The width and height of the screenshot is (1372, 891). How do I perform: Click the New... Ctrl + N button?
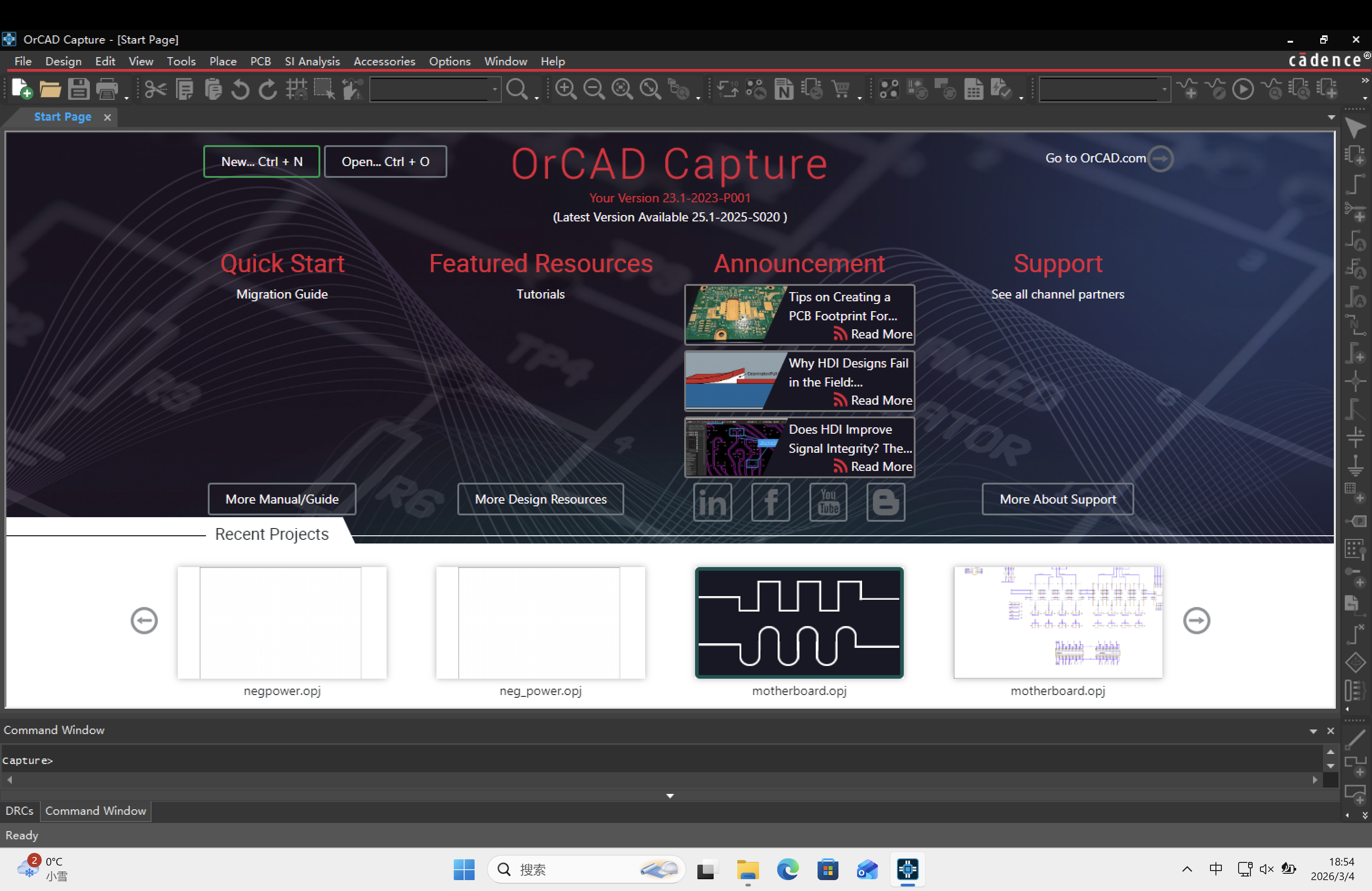262,162
